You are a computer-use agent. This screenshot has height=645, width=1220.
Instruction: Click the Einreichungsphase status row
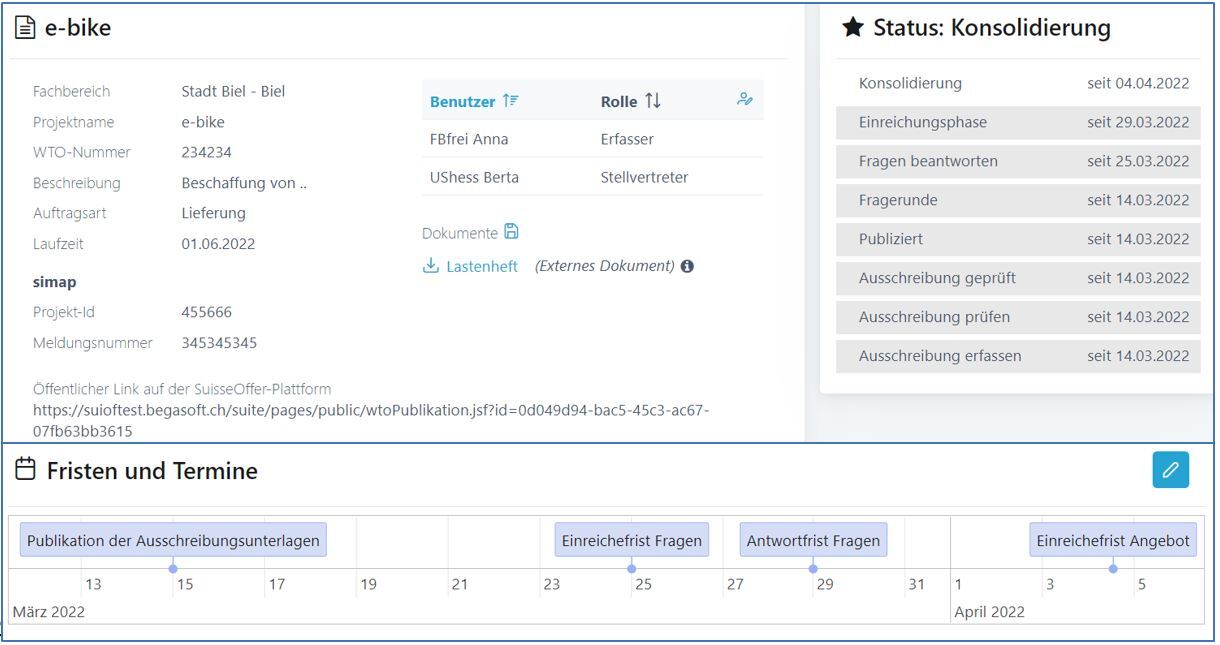[1018, 122]
